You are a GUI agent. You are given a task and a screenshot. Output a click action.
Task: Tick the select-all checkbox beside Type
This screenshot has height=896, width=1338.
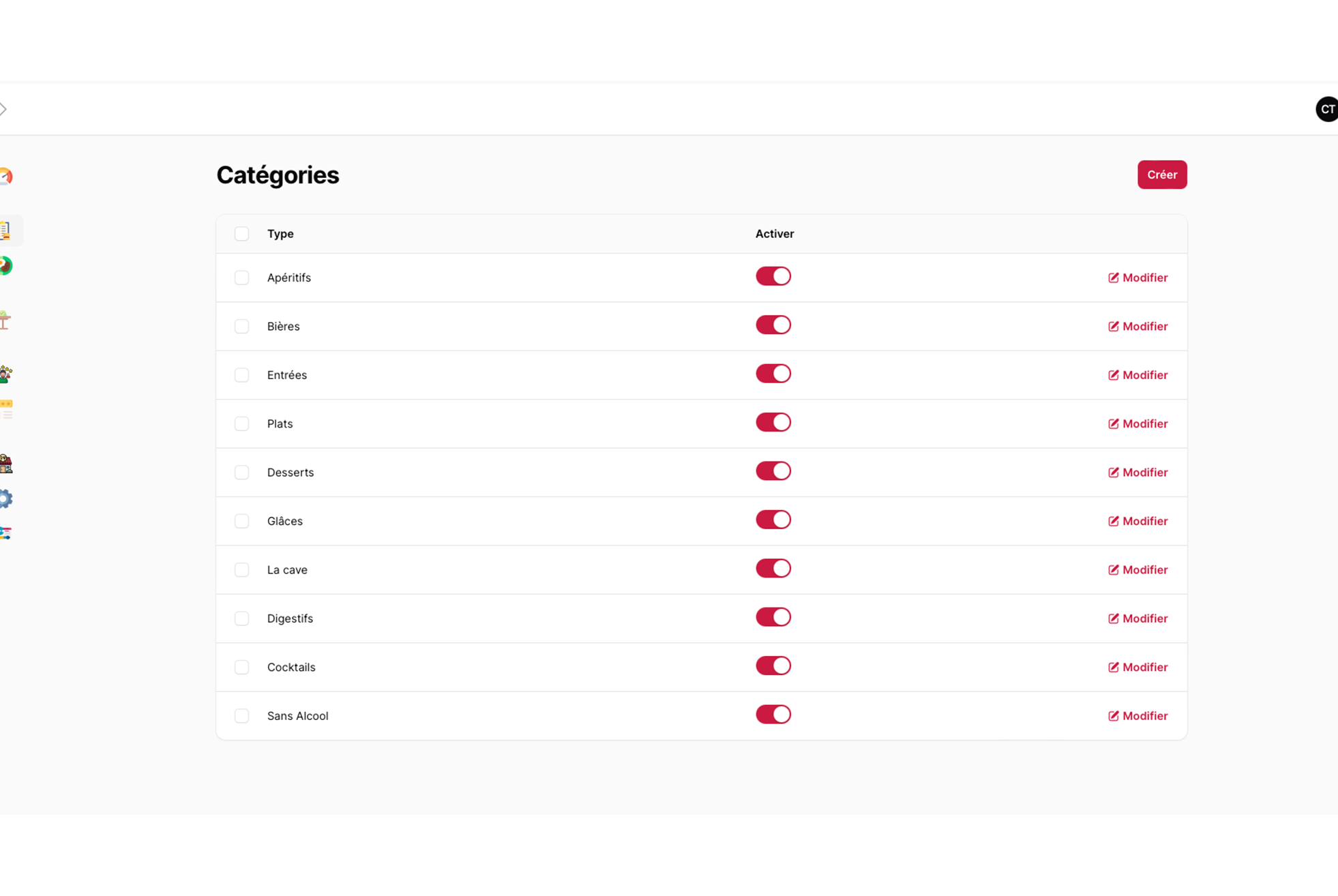click(241, 234)
